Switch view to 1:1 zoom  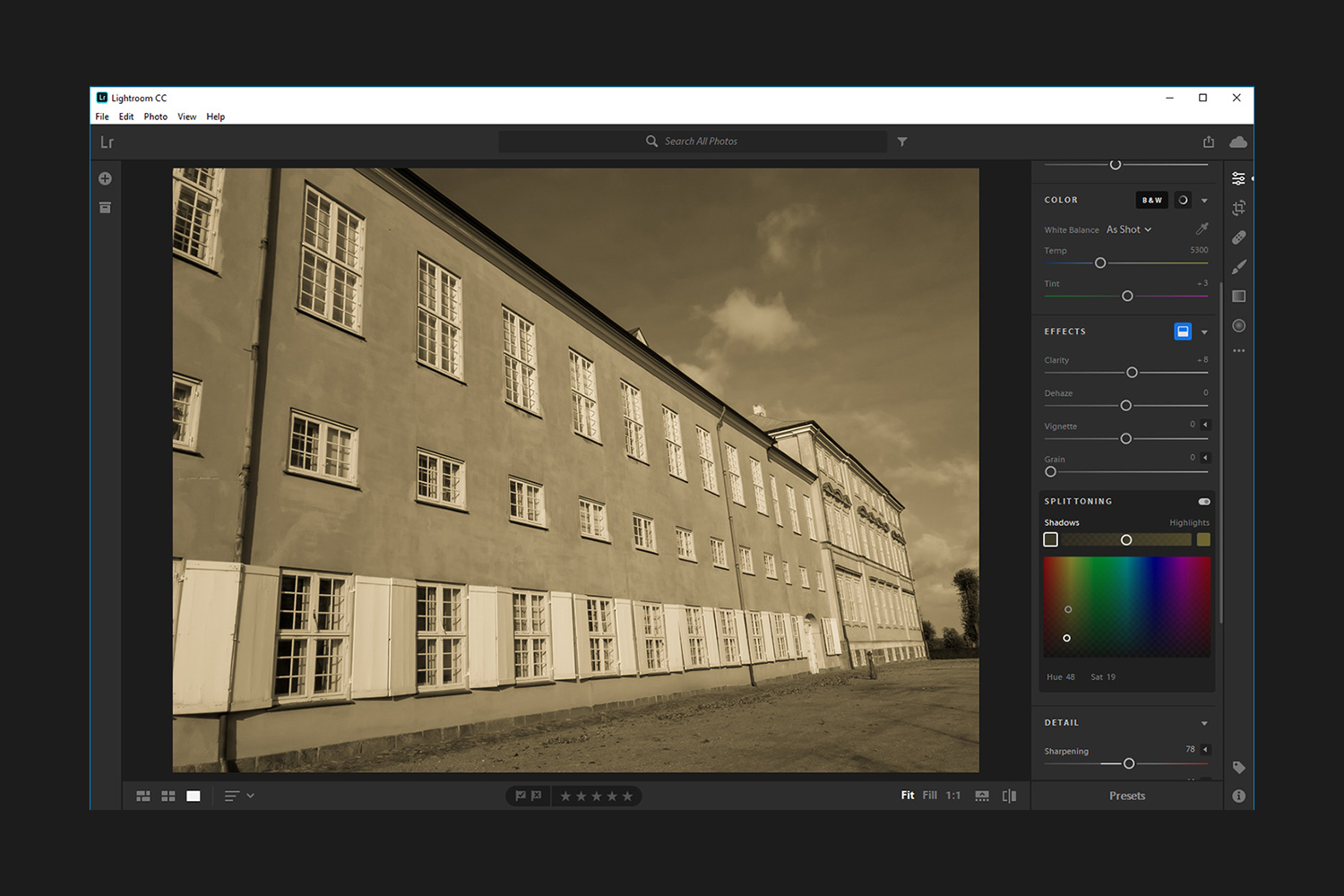pos(952,795)
